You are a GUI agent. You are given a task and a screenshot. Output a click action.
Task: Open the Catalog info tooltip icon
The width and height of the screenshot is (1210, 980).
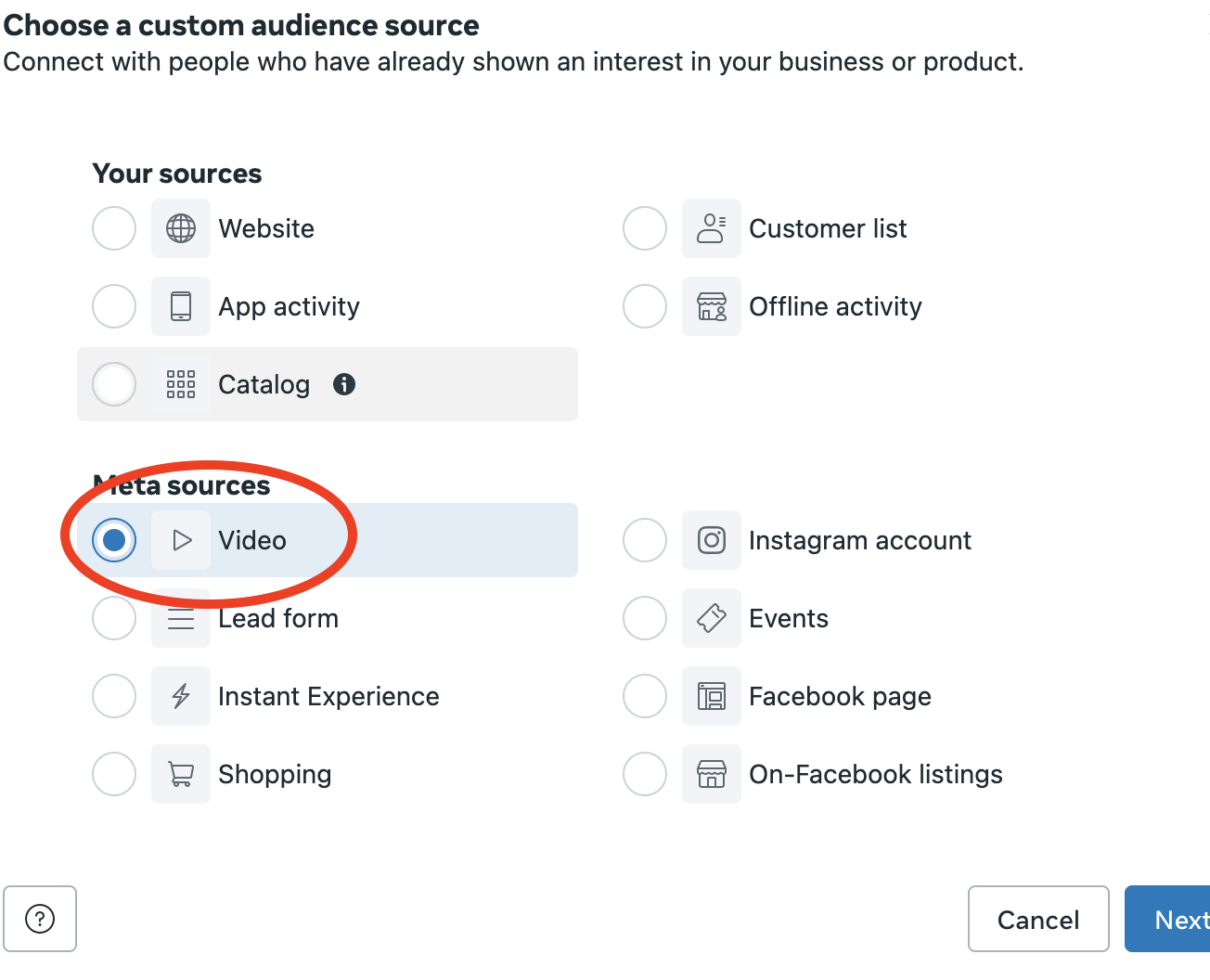[344, 384]
